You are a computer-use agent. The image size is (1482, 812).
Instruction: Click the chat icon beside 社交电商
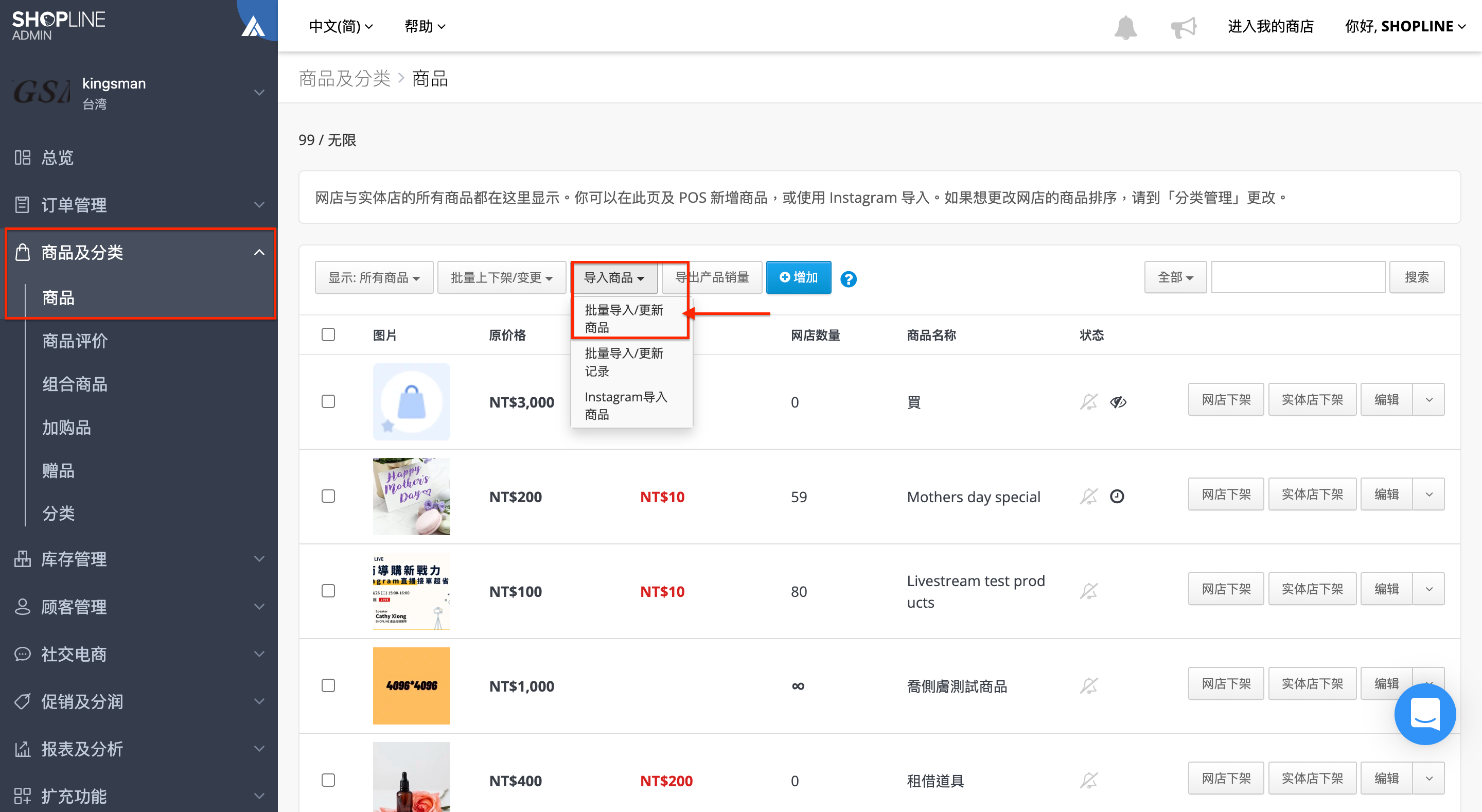pyautogui.click(x=23, y=654)
